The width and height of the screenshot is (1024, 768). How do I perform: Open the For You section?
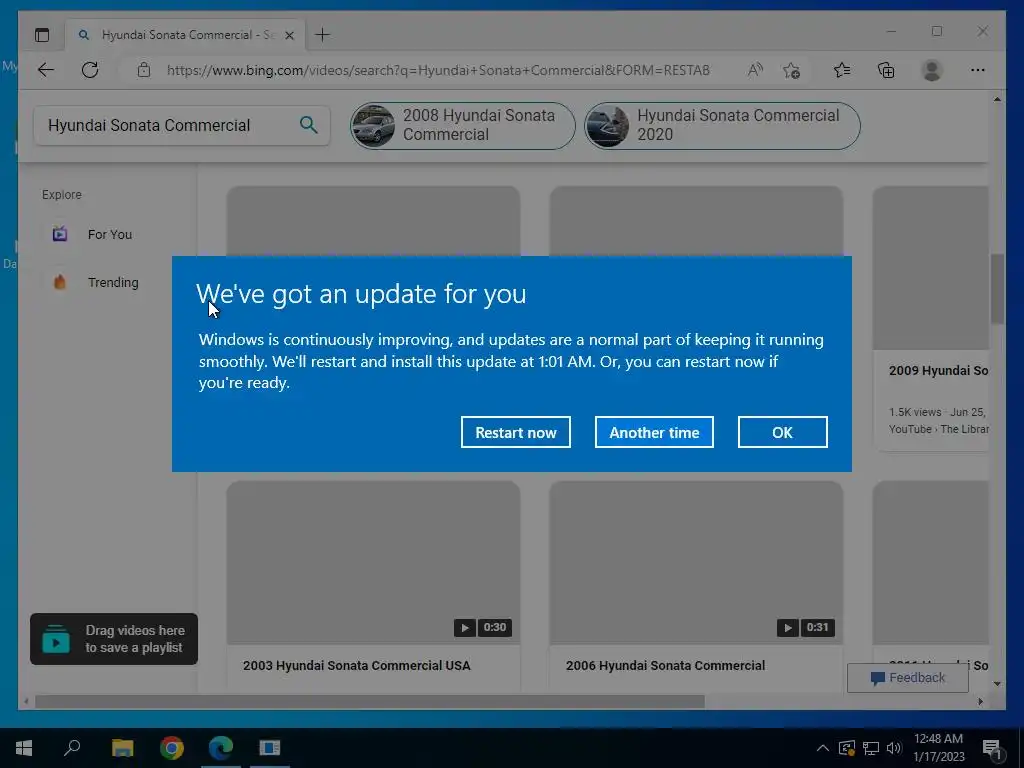[110, 234]
